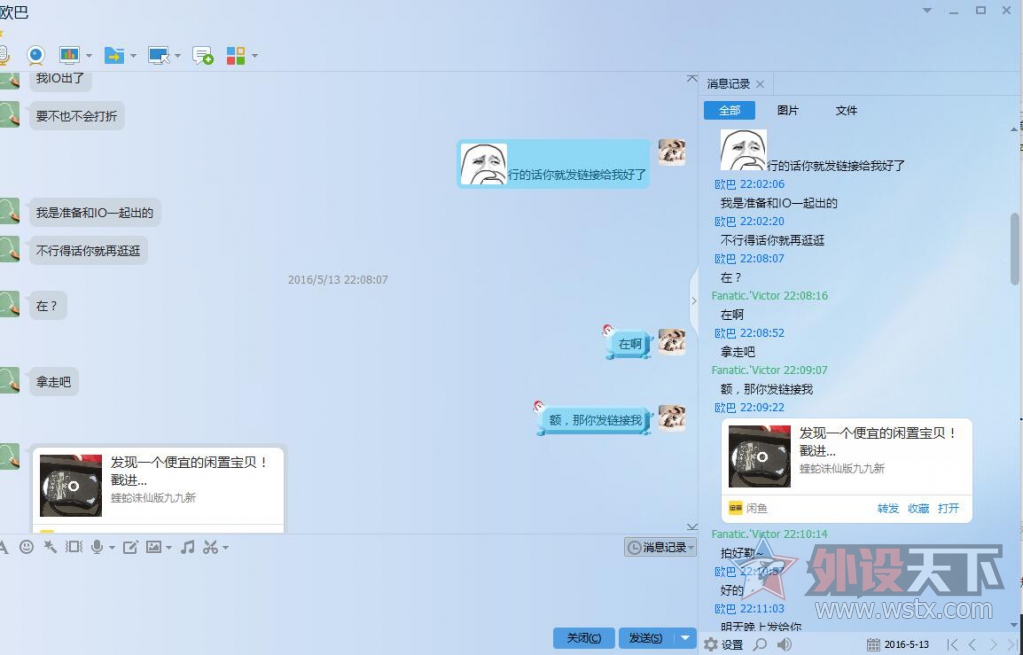Screen dimensions: 1023x655
Task: Click the screenshot scissors icon
Action: pos(210,547)
